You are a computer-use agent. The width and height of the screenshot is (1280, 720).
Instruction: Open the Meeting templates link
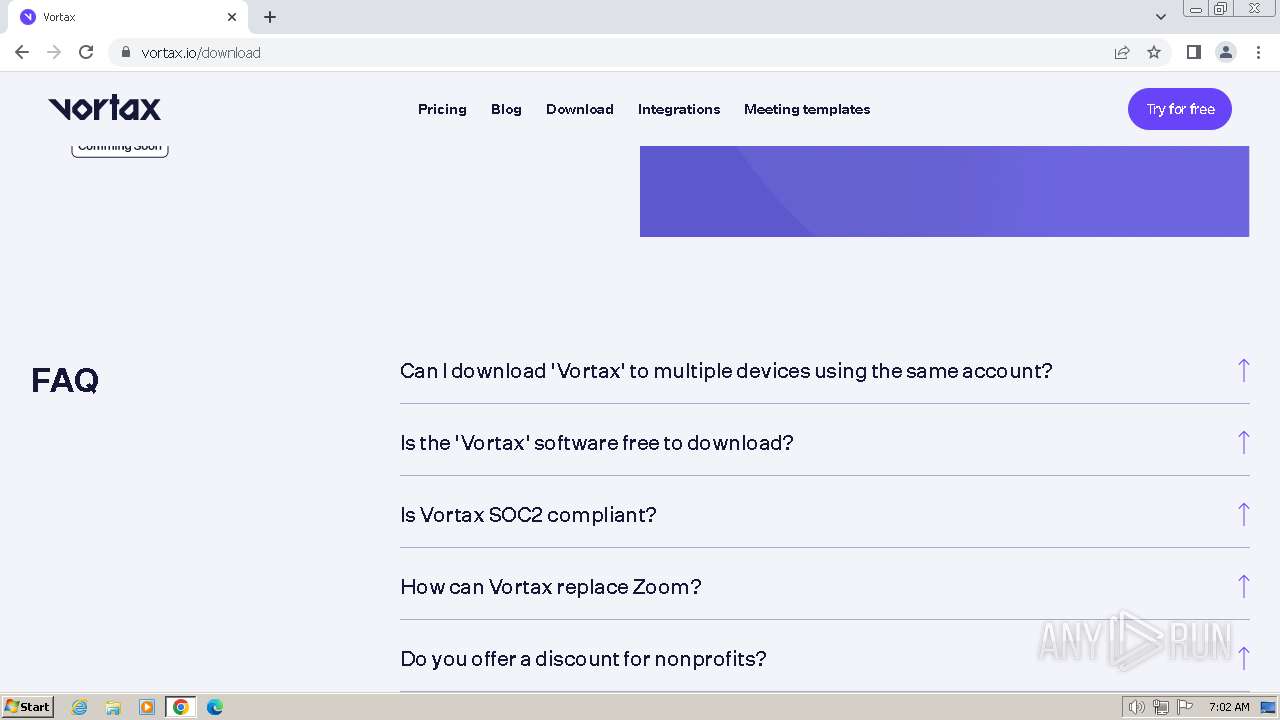tap(807, 109)
